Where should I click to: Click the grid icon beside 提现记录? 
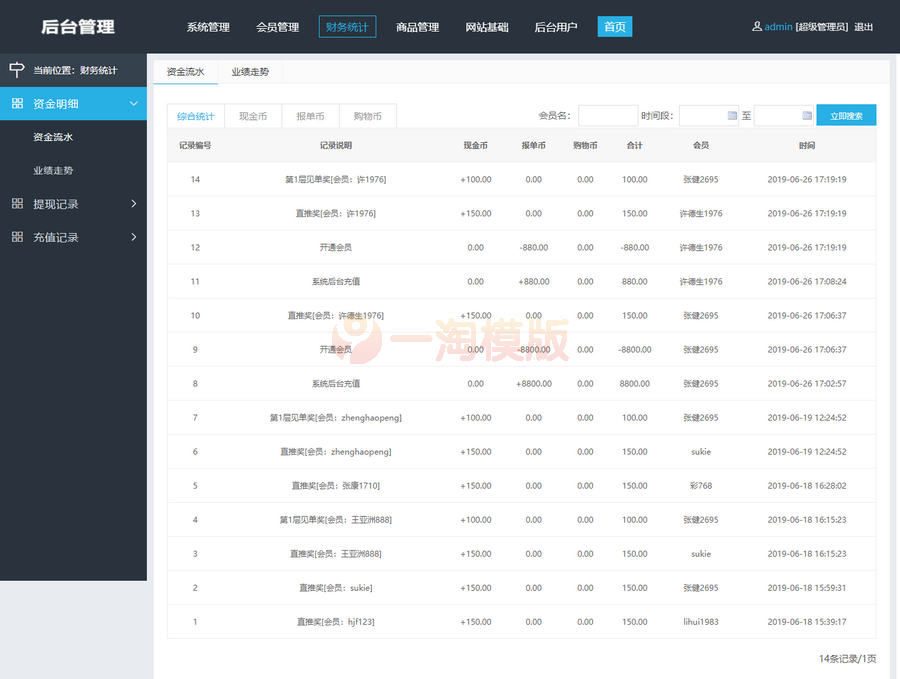(16, 203)
